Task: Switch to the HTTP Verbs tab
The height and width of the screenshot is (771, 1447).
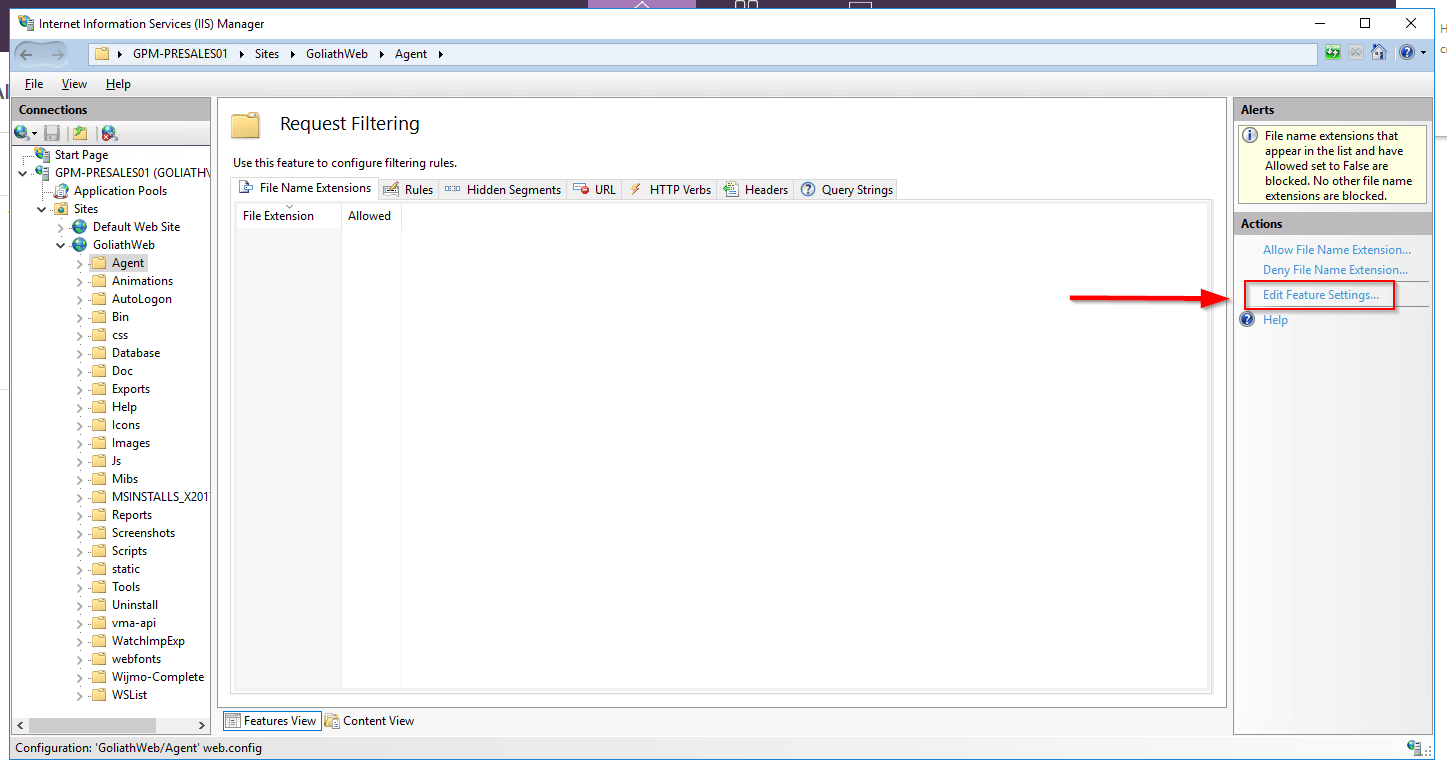Action: [678, 189]
